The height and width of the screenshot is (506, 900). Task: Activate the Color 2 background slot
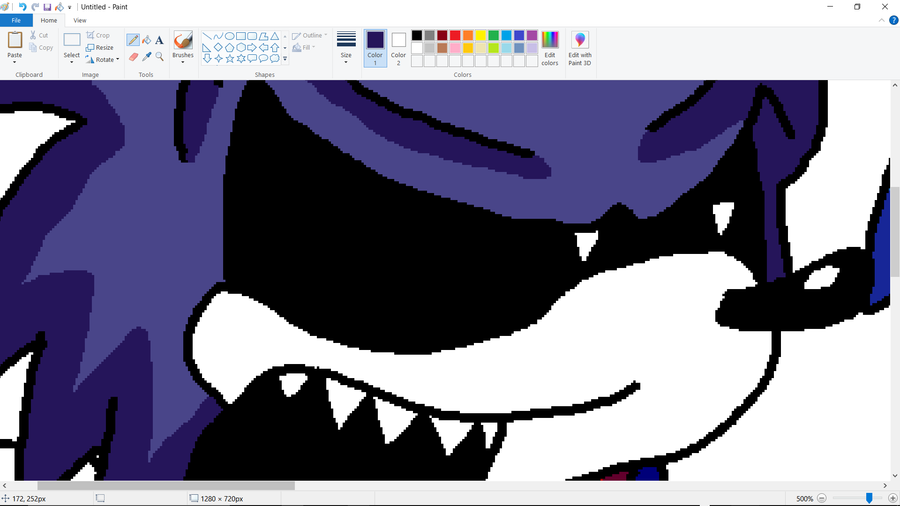pyautogui.click(x=398, y=48)
